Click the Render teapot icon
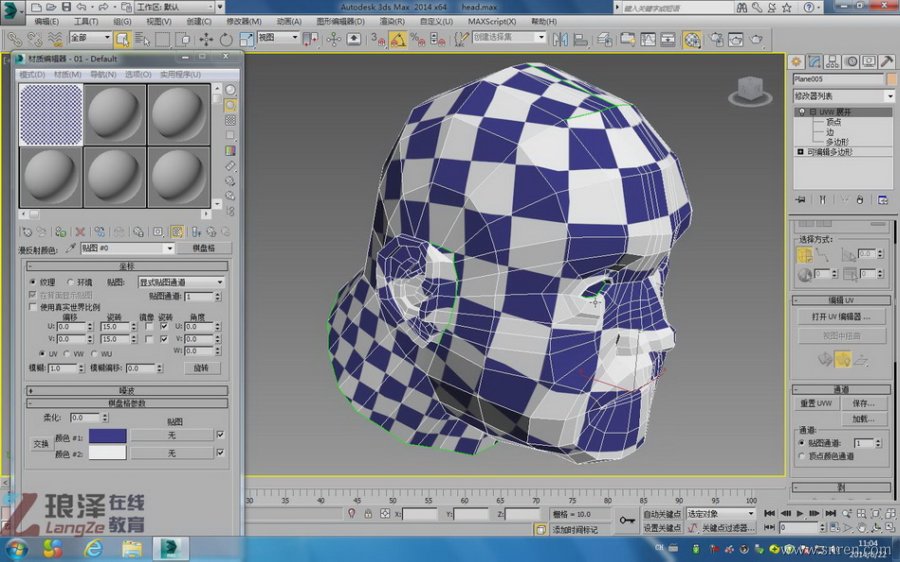The width and height of the screenshot is (900, 562). pyautogui.click(x=757, y=39)
